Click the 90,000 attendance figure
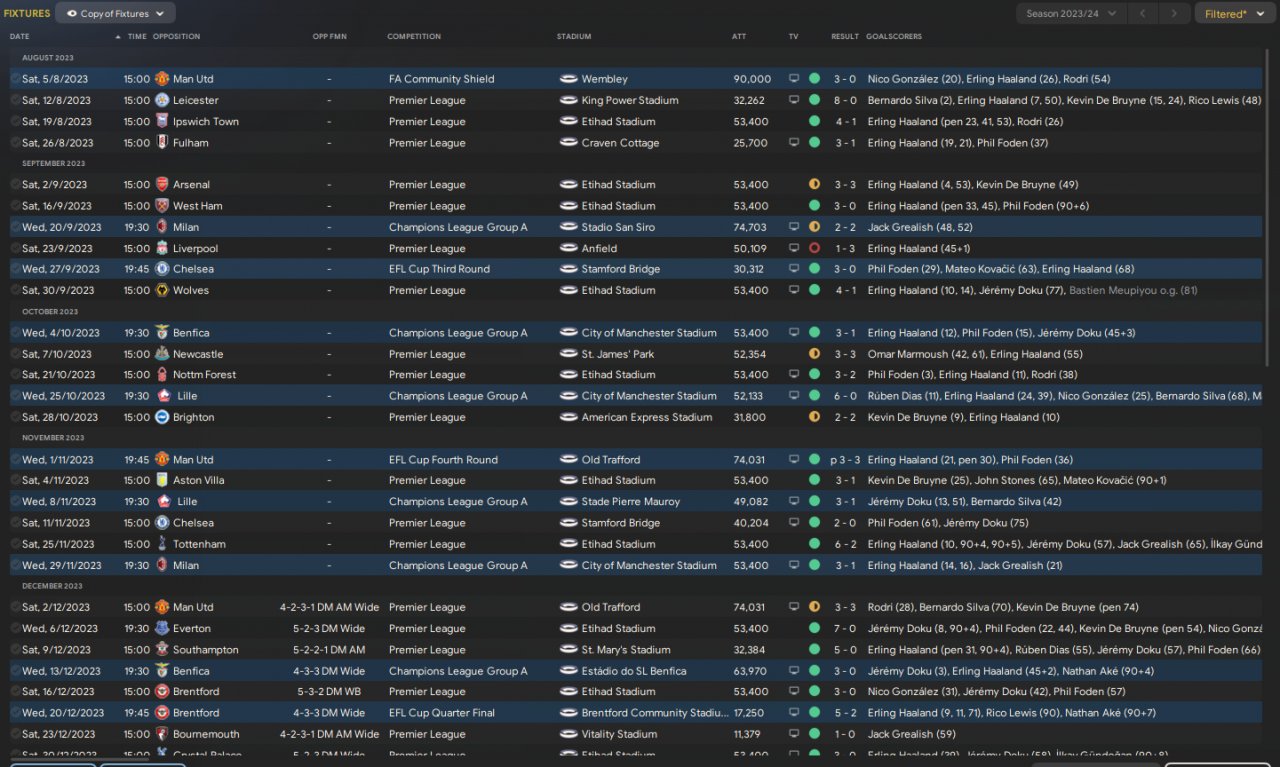This screenshot has height=767, width=1280. coord(752,79)
